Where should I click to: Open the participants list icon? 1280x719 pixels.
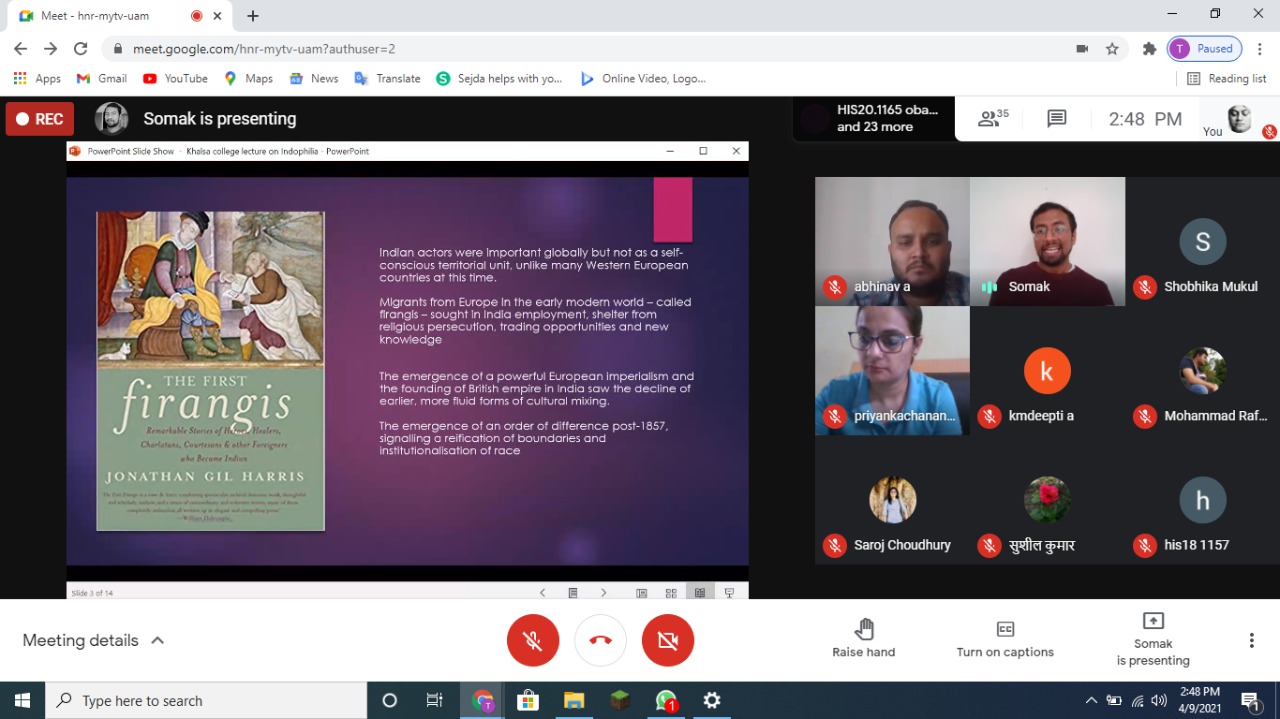[992, 119]
